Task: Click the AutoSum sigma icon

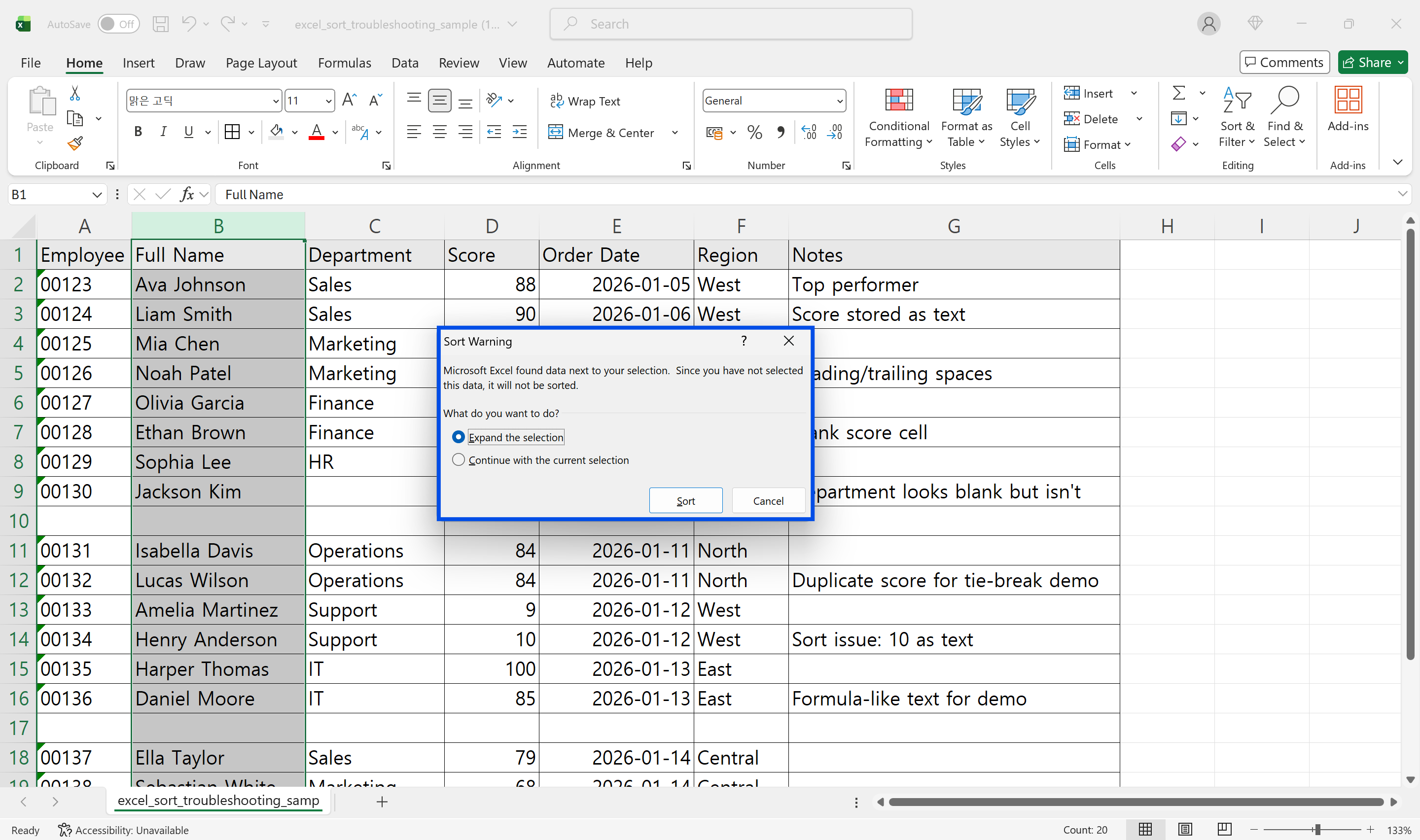Action: point(1179,93)
